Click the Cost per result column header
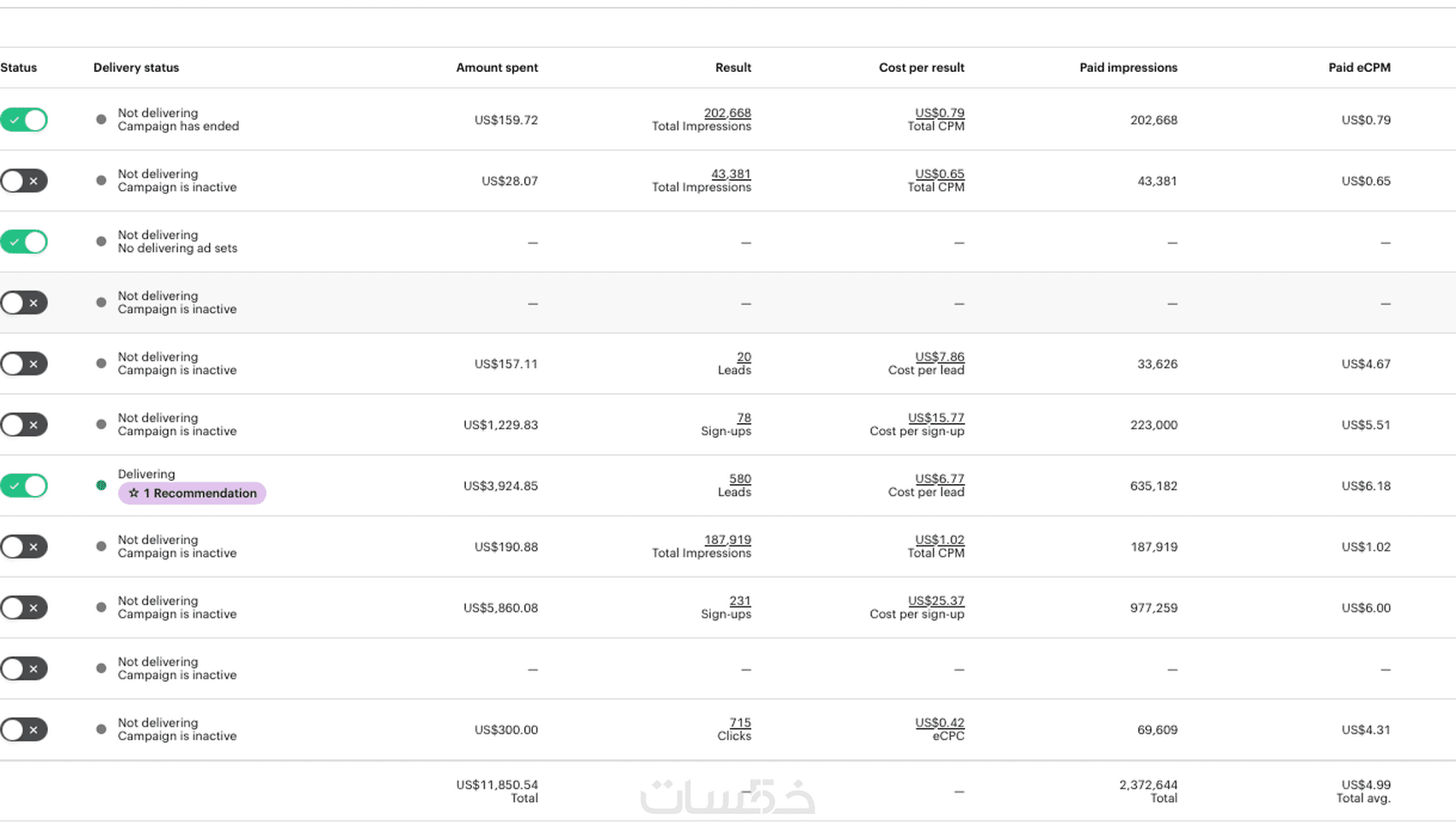The width and height of the screenshot is (1456, 831). [x=921, y=68]
